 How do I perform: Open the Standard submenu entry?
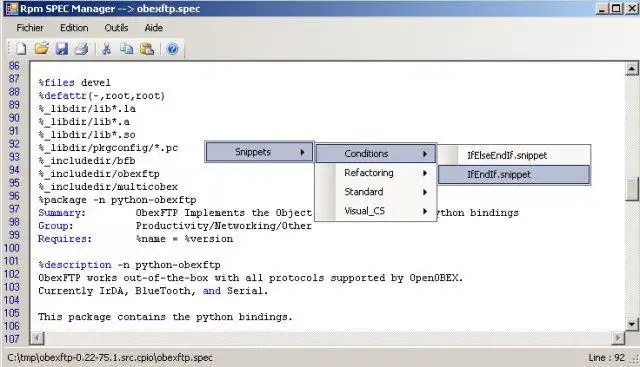[x=376, y=192]
